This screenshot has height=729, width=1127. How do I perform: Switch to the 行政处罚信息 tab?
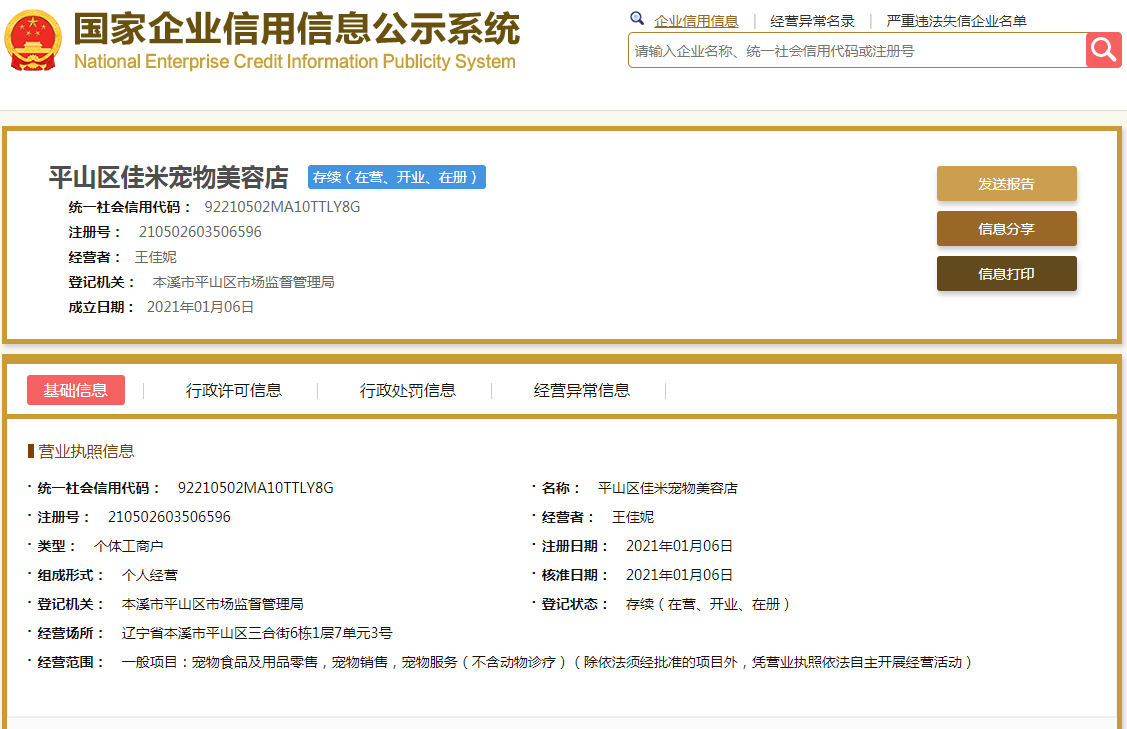click(x=408, y=390)
